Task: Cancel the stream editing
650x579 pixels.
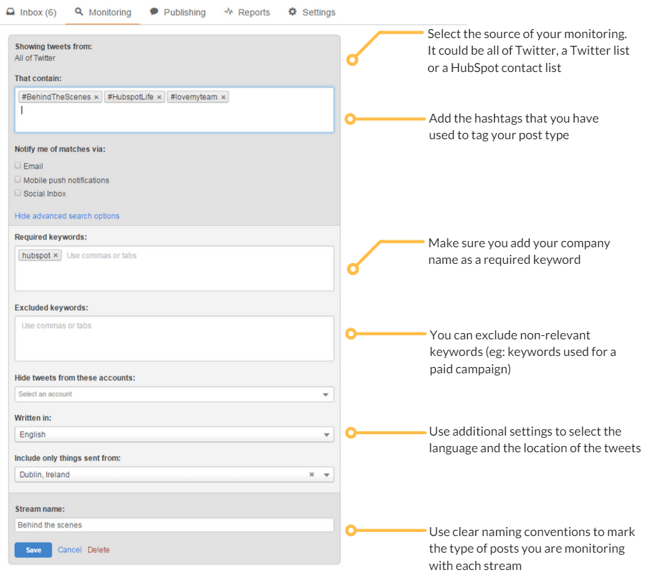Action: click(x=69, y=550)
